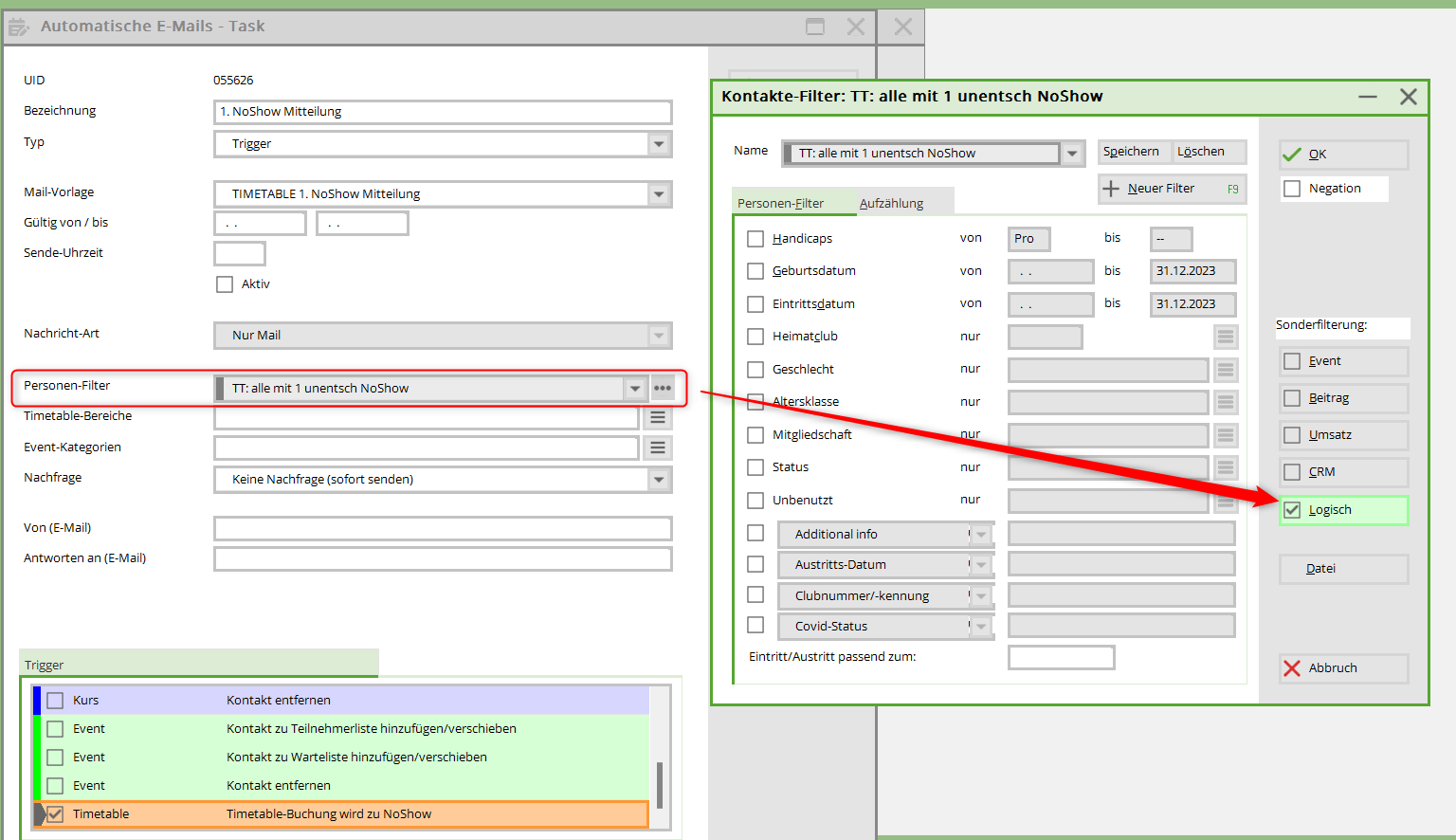Select the Personen-Filter tab
This screenshot has width=1456, height=840.
pyautogui.click(x=781, y=203)
